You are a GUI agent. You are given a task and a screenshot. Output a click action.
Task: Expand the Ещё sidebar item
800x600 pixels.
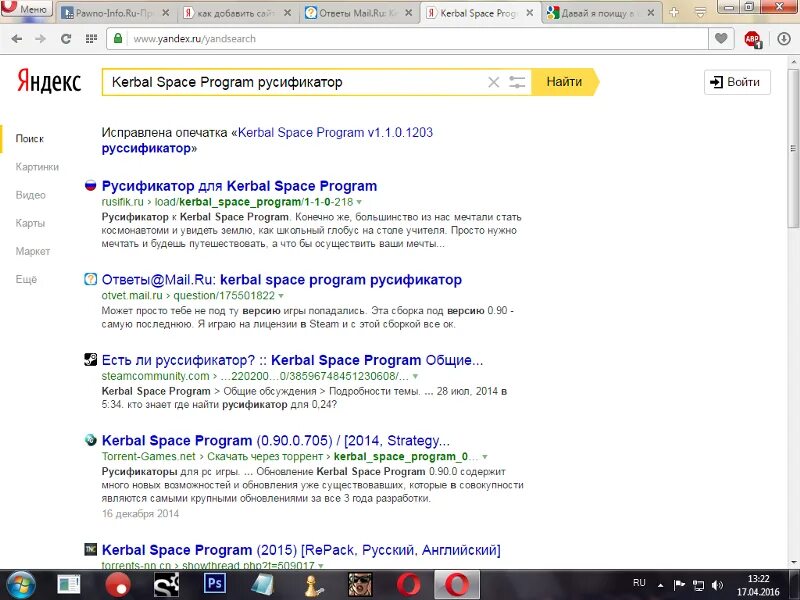tap(26, 279)
